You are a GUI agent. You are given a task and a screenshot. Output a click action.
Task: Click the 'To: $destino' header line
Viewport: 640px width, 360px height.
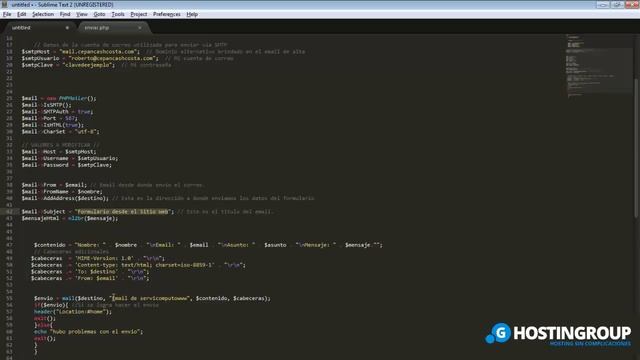point(90,271)
